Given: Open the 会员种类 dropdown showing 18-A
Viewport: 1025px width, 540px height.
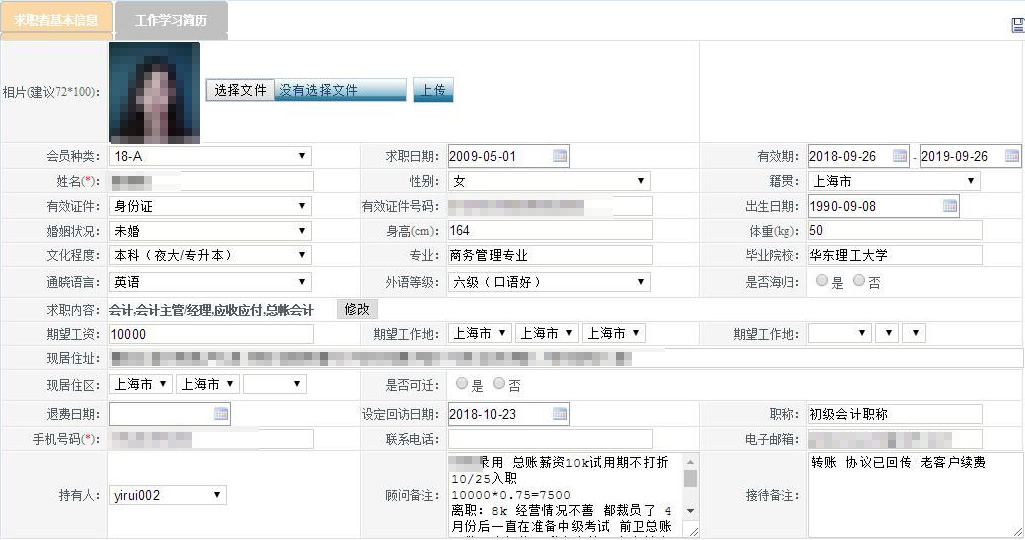Looking at the screenshot, I should [210, 156].
